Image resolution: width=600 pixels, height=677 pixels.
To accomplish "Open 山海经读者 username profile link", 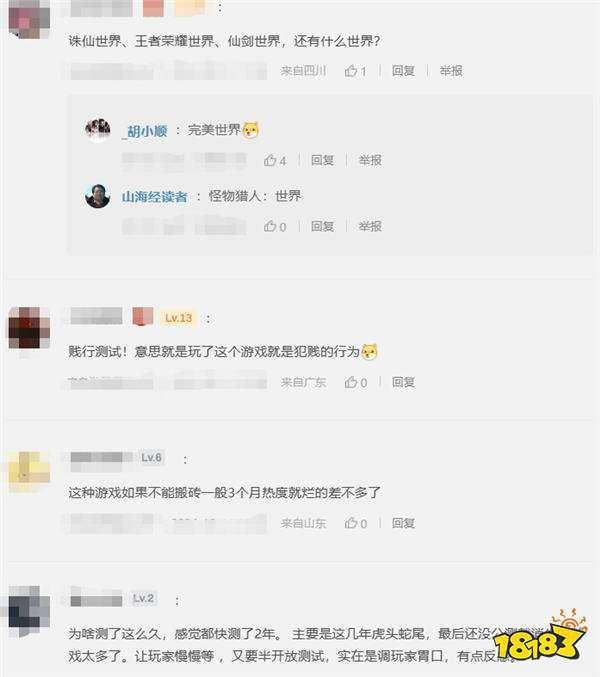I will (155, 197).
